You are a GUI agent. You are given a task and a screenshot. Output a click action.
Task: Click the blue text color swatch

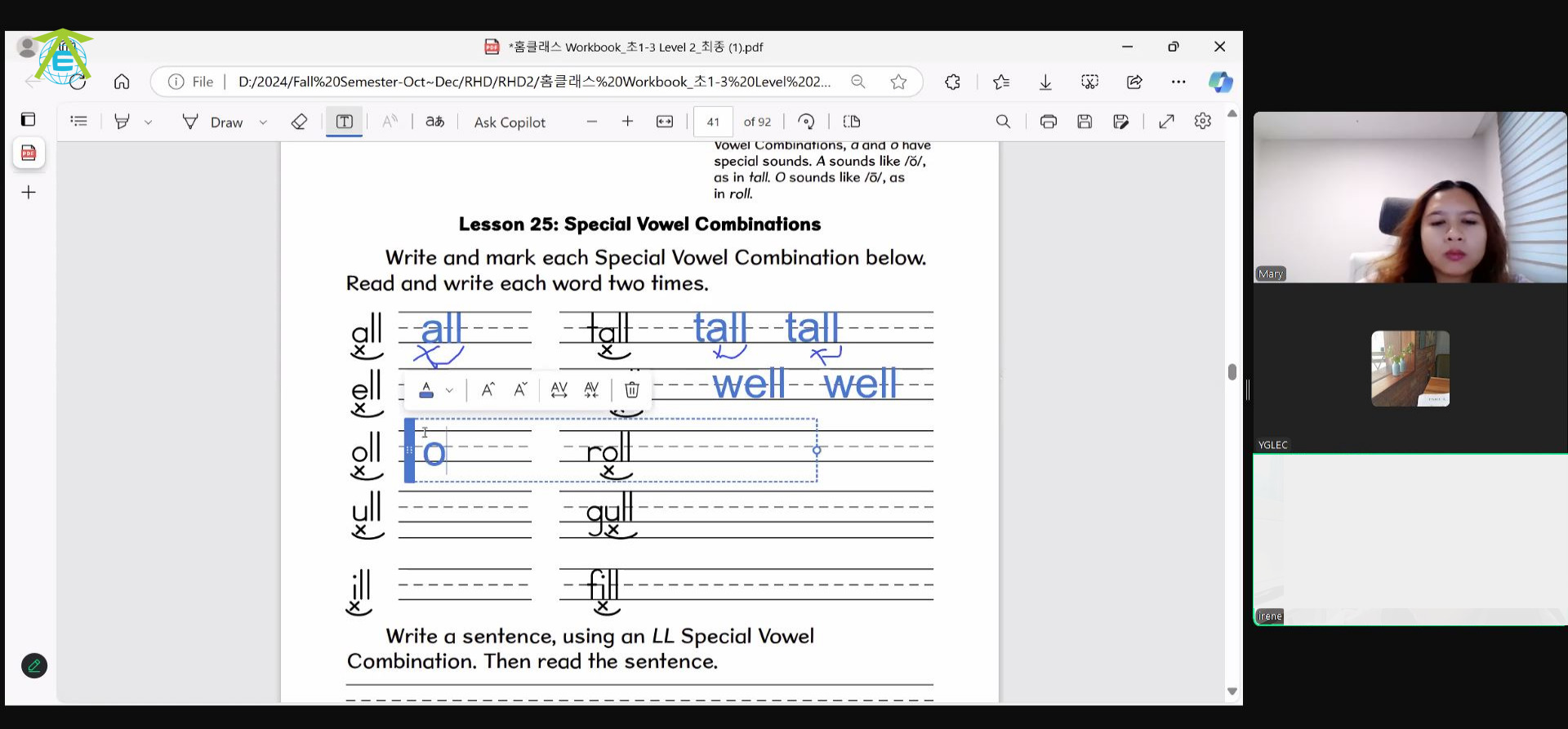coord(426,389)
